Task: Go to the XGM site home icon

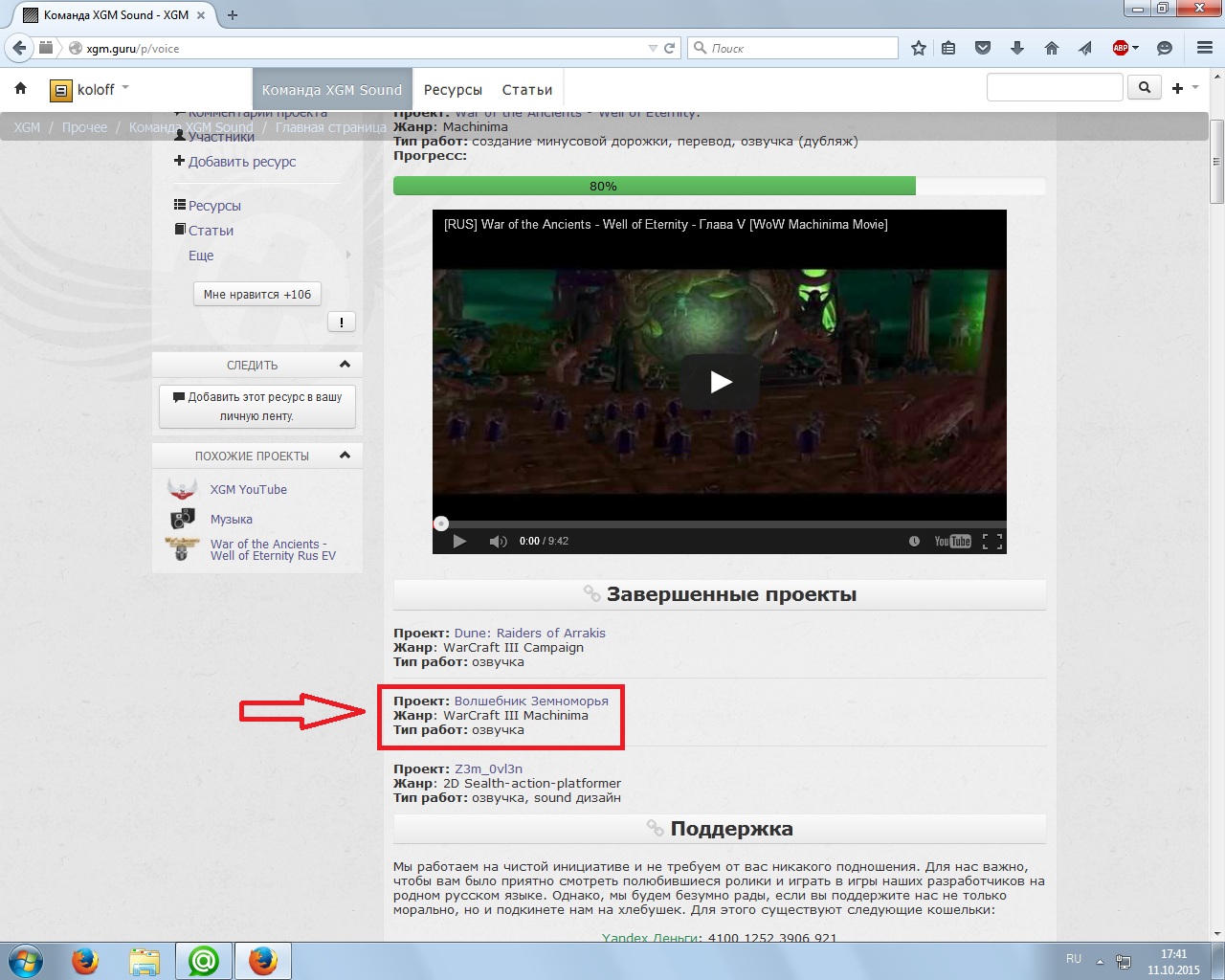Action: tap(20, 89)
